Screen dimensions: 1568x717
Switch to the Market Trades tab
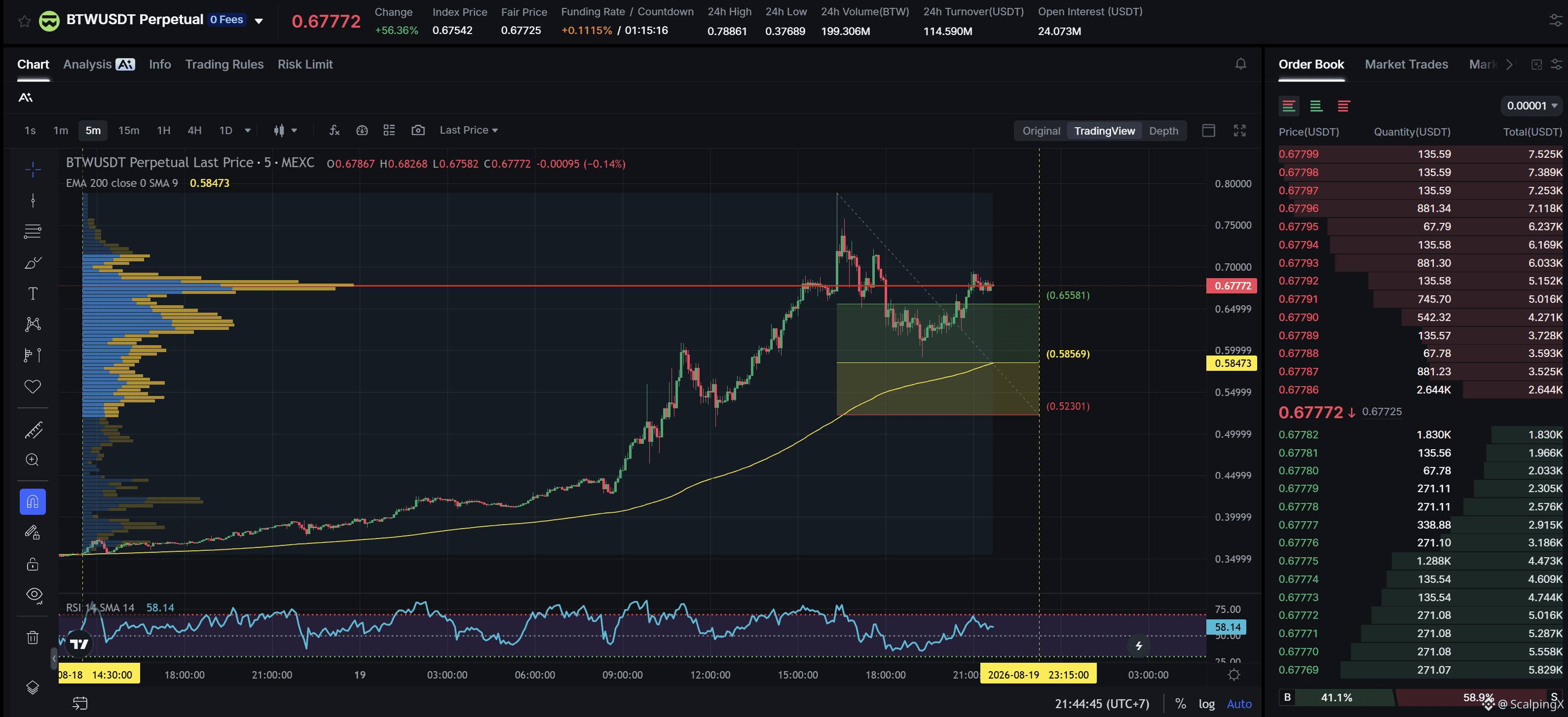coord(1406,65)
